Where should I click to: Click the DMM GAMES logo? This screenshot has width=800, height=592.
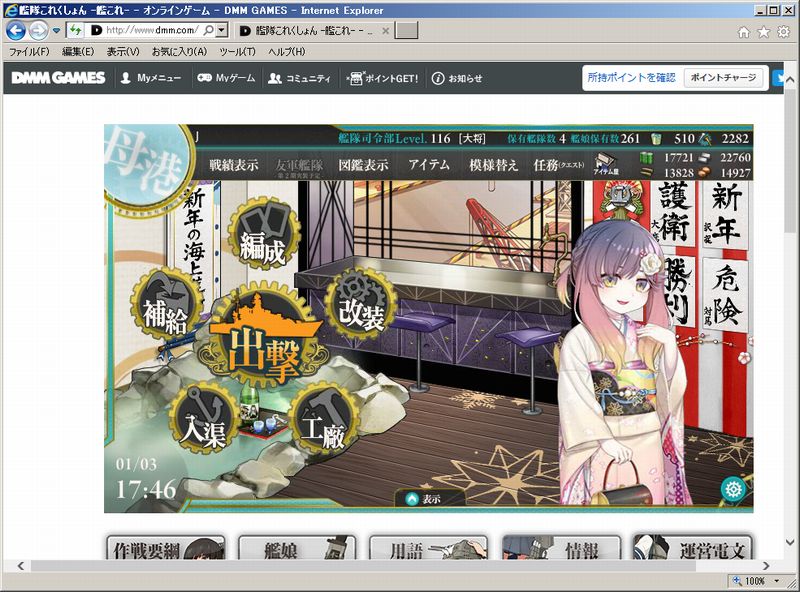58,78
